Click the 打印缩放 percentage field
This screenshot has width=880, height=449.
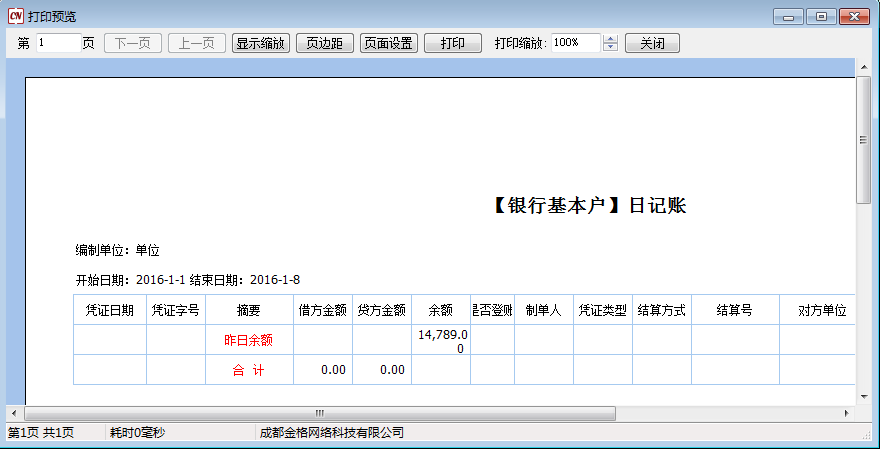[575, 43]
